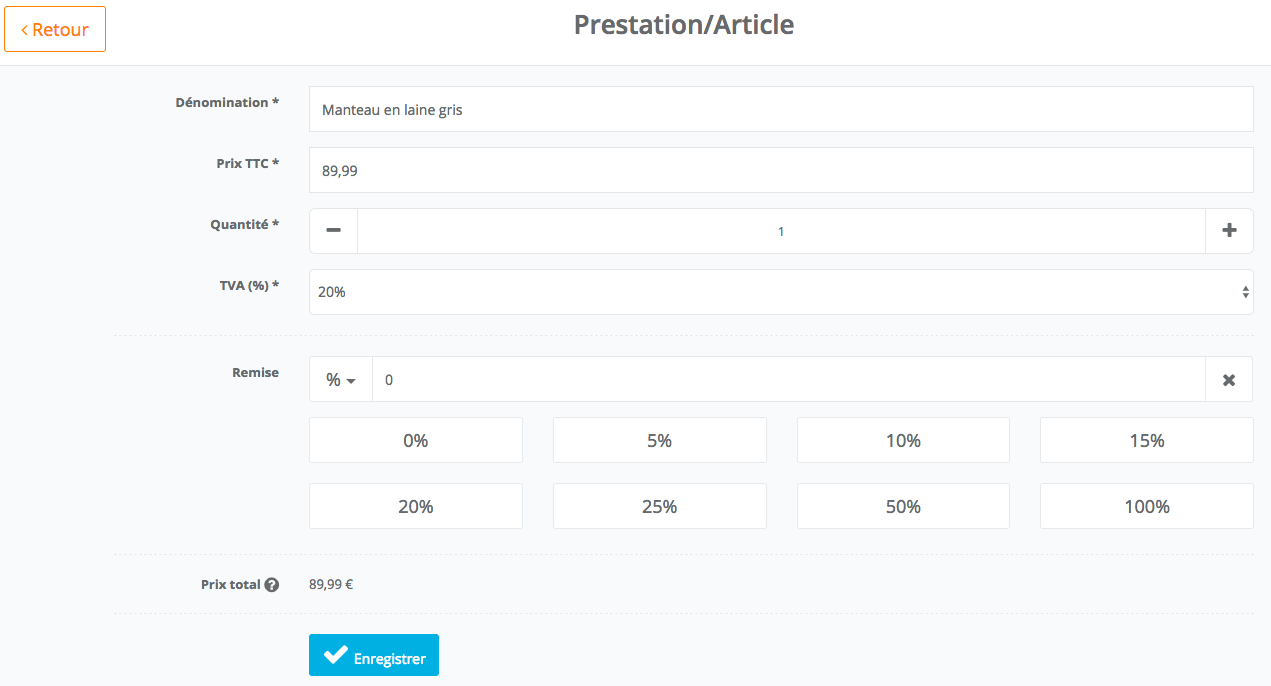Click the Prix total help question mark

point(271,585)
